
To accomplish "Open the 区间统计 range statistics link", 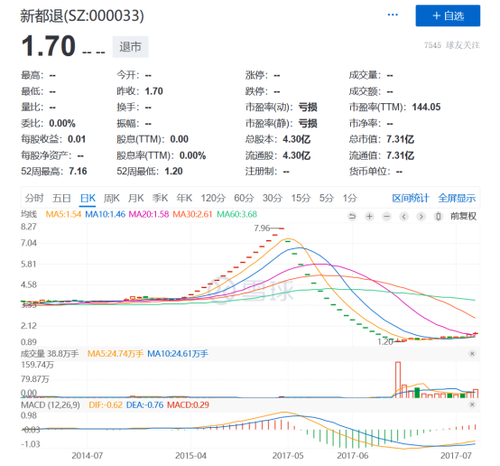I will tap(410, 198).
